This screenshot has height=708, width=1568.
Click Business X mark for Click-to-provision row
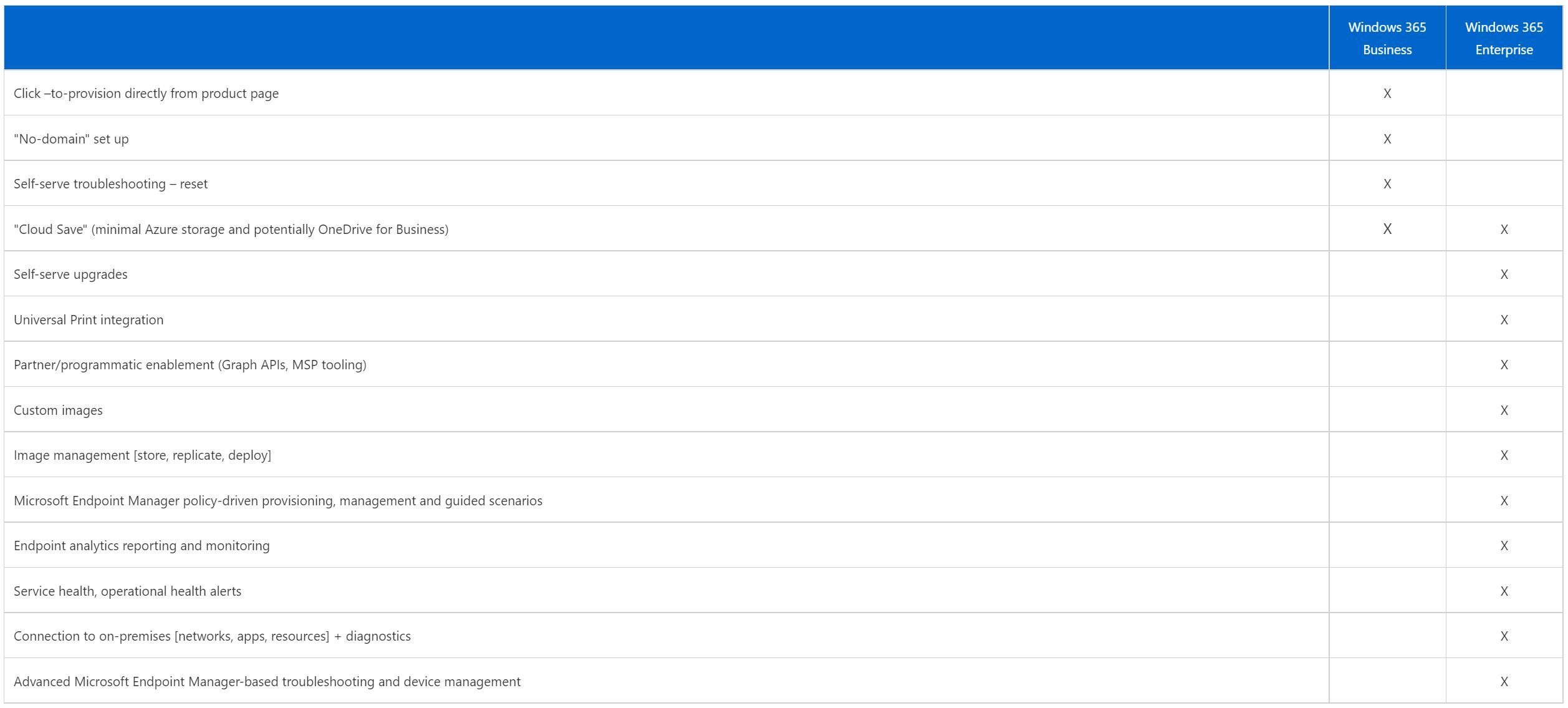pos(1387,94)
